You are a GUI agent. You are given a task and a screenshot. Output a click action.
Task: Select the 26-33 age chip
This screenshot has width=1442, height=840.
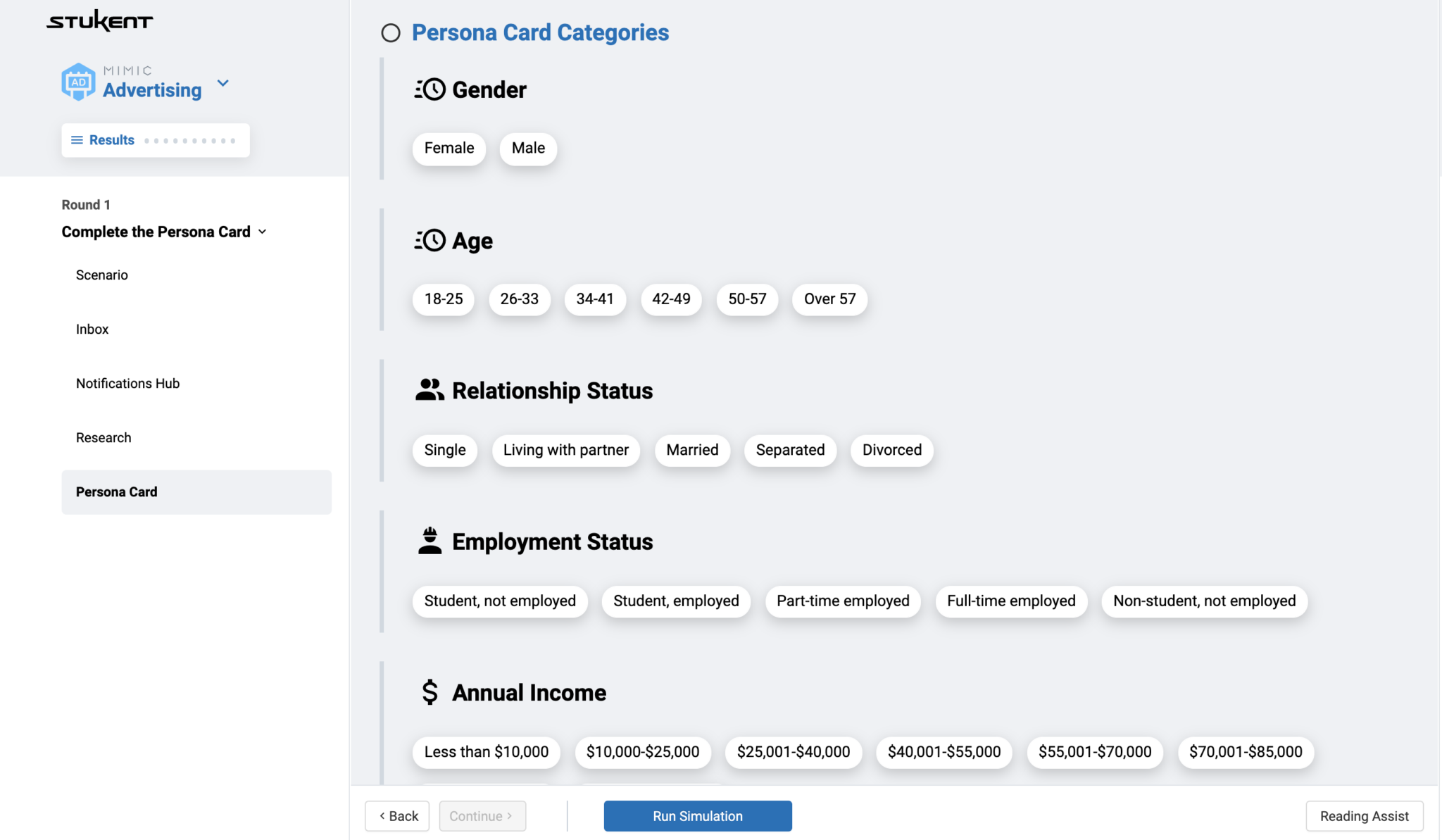519,299
